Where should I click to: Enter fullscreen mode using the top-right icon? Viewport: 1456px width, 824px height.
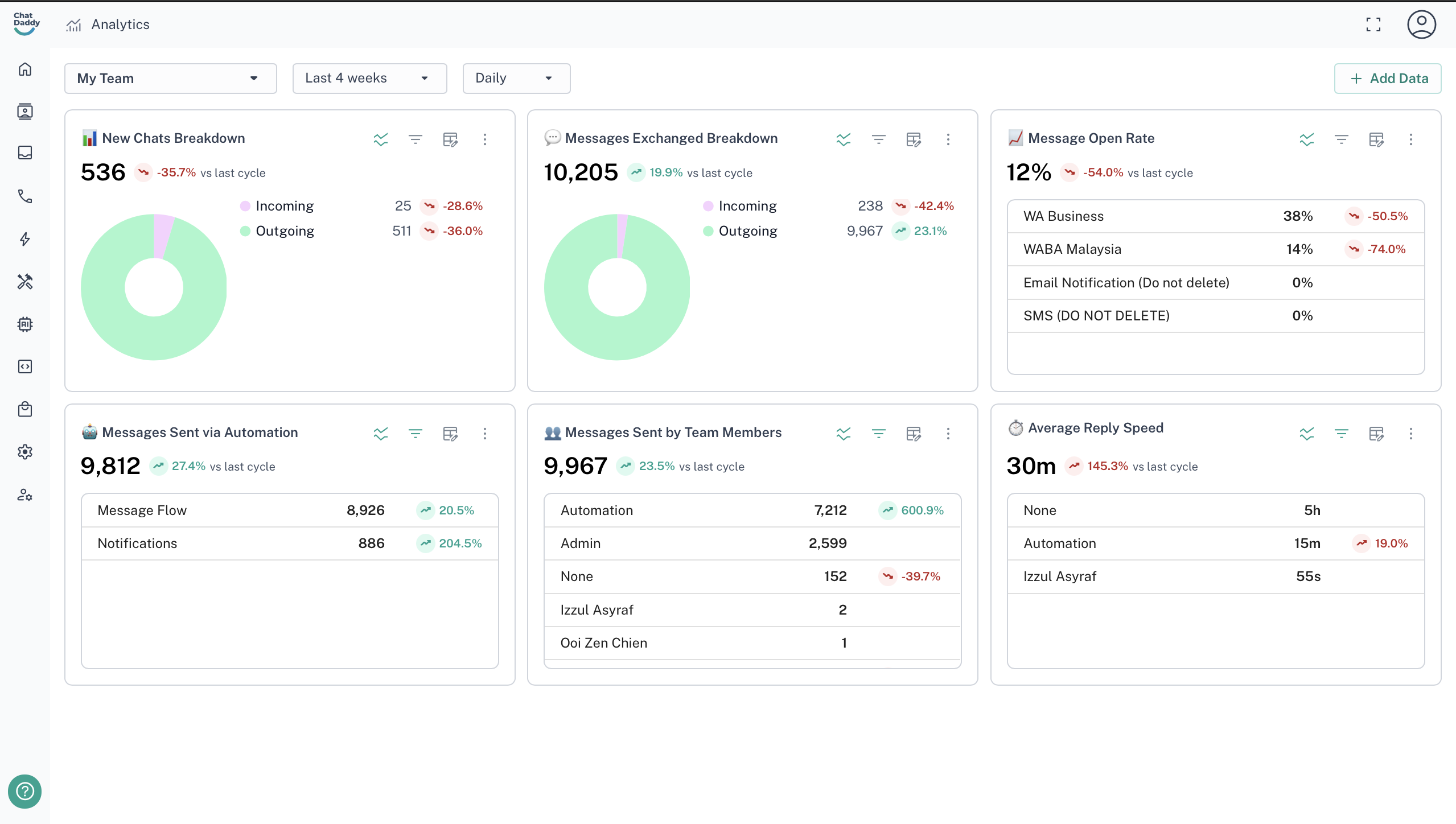[x=1373, y=24]
